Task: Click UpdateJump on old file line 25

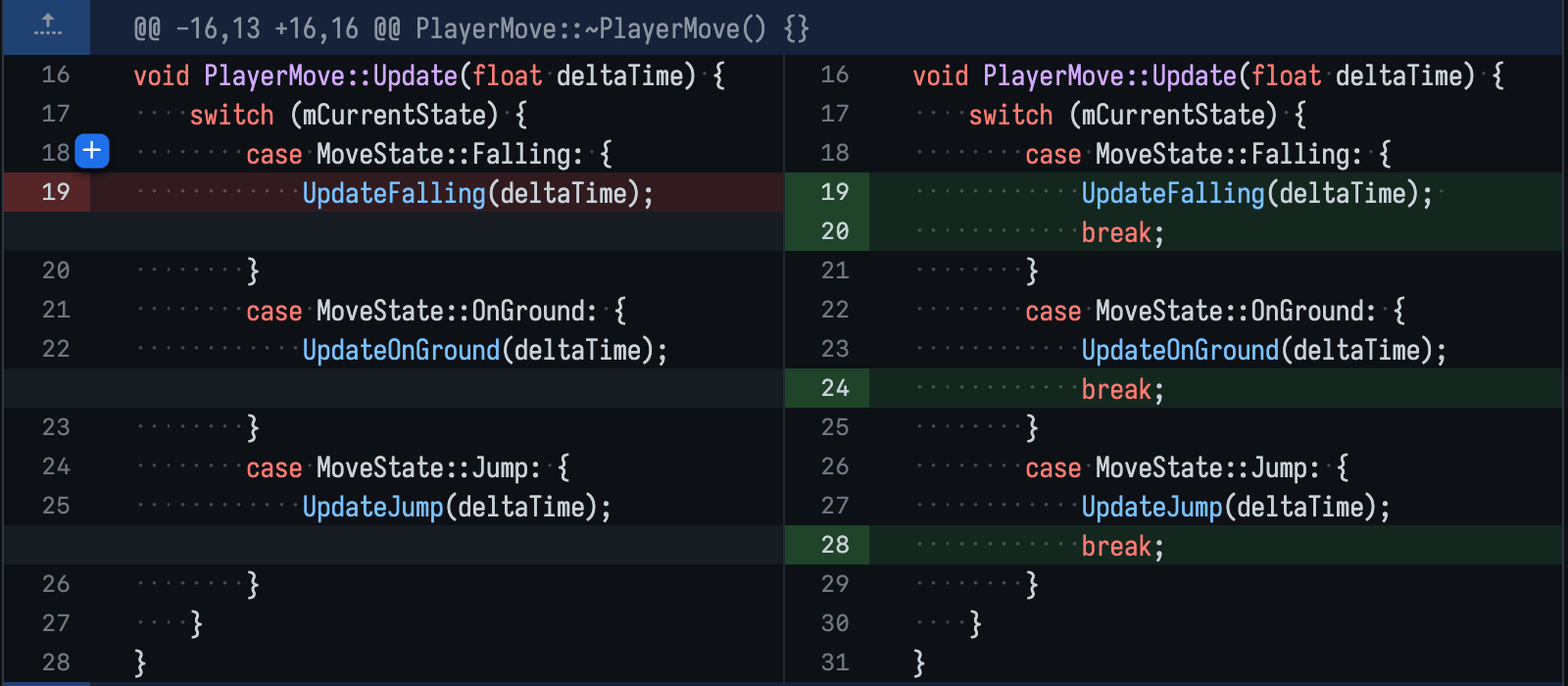Action: pos(372,507)
